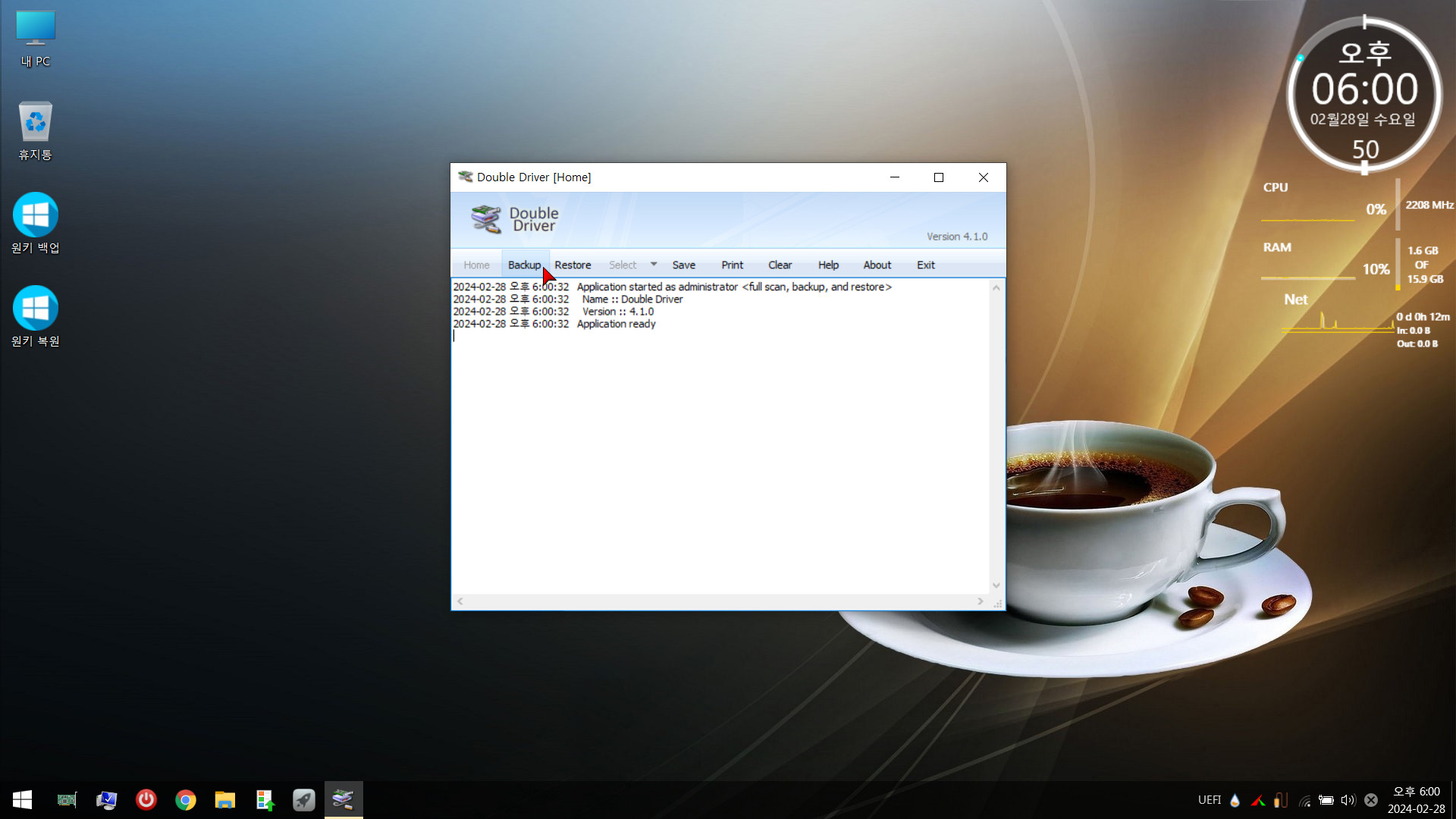This screenshot has height=819, width=1456.
Task: Open the About item
Action: pyautogui.click(x=877, y=265)
